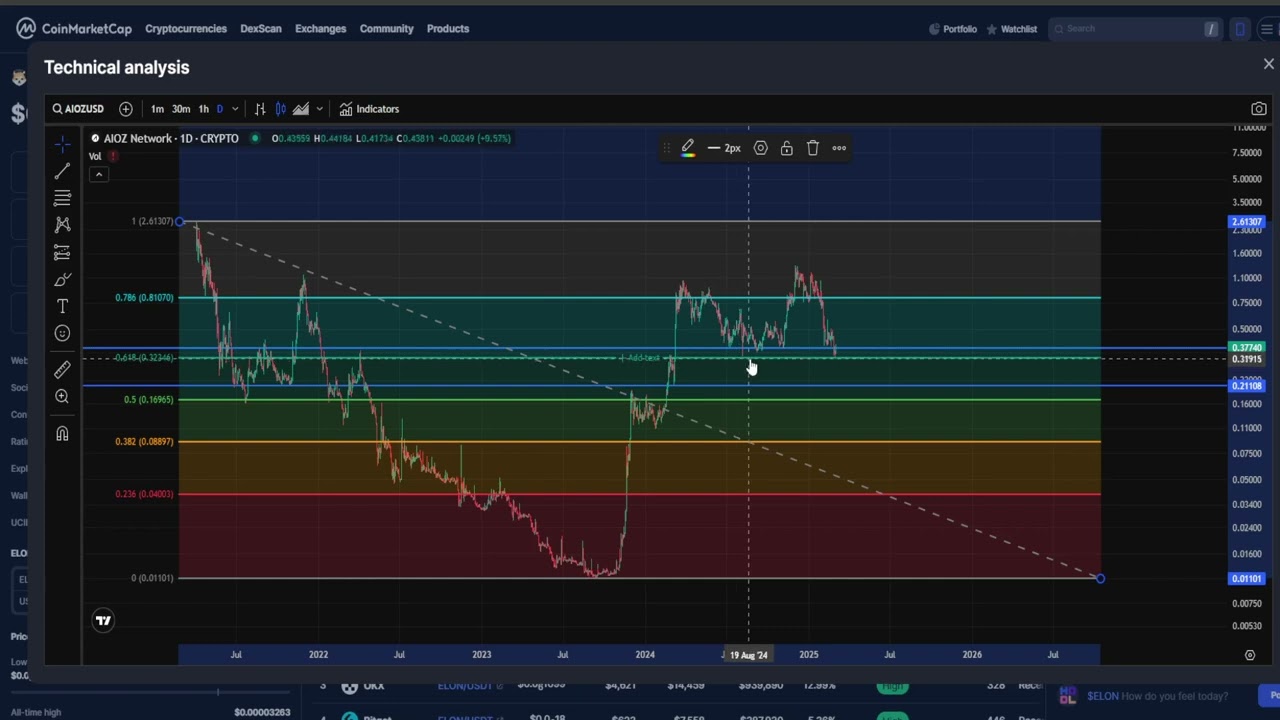The height and width of the screenshot is (720, 1280).
Task: Delete the selected drawing with trash icon
Action: point(813,148)
